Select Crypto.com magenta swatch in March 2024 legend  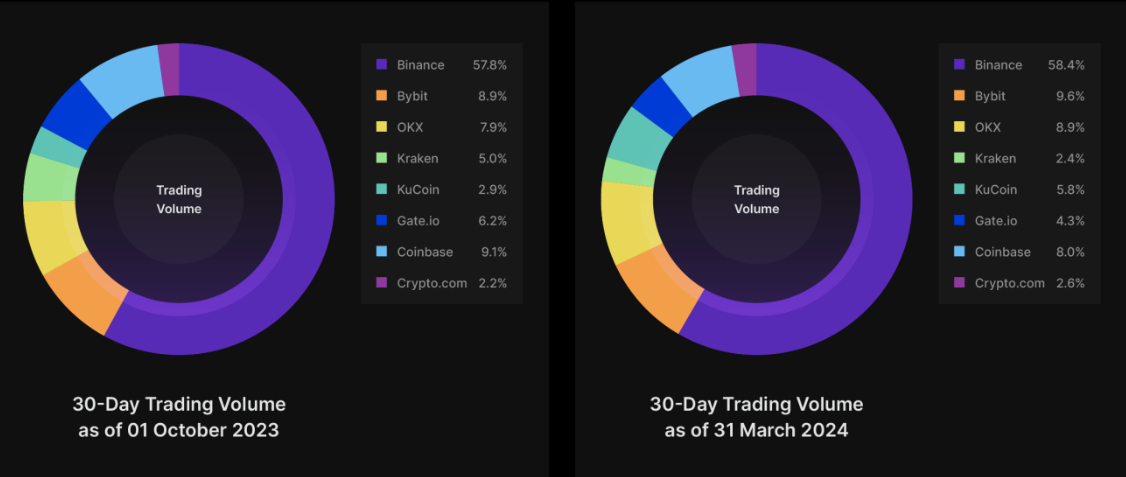point(959,283)
